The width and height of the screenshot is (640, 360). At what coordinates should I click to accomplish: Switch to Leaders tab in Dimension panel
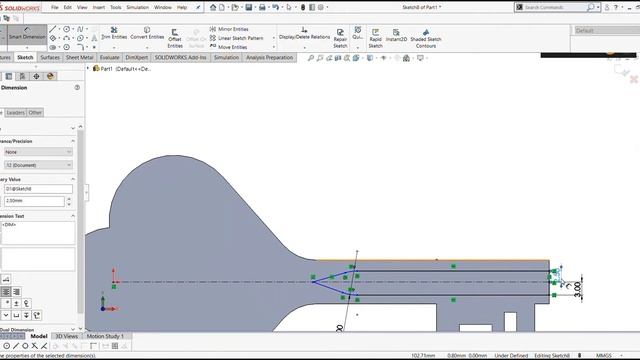click(x=16, y=113)
